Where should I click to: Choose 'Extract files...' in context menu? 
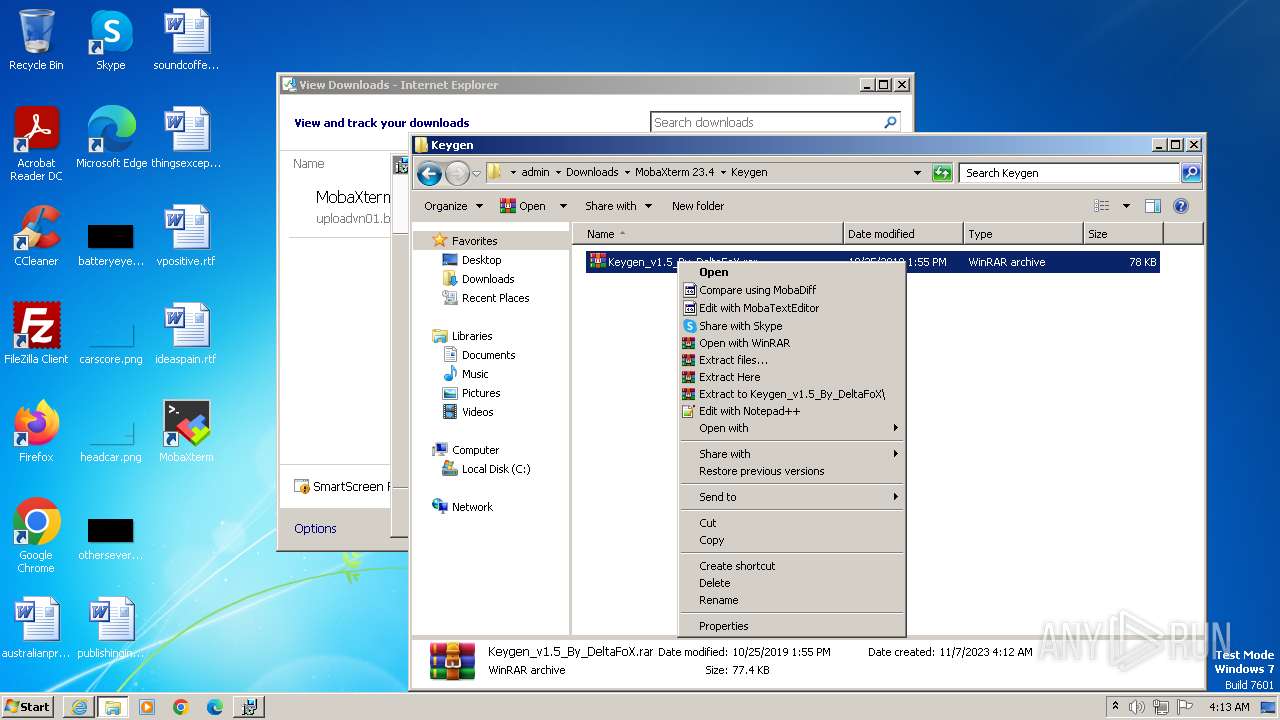click(792, 360)
